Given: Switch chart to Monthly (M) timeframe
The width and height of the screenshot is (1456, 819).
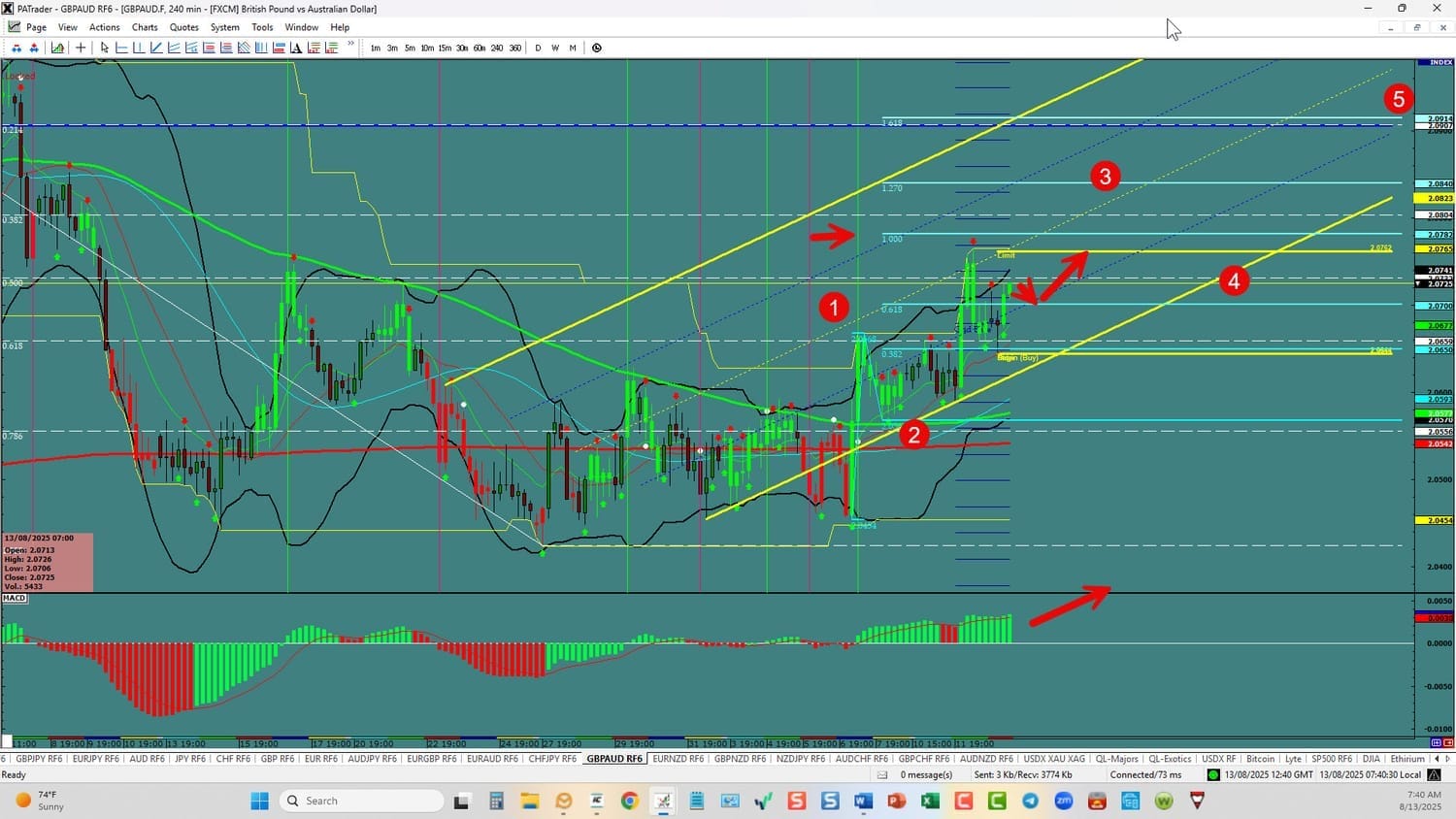Looking at the screenshot, I should (x=573, y=48).
